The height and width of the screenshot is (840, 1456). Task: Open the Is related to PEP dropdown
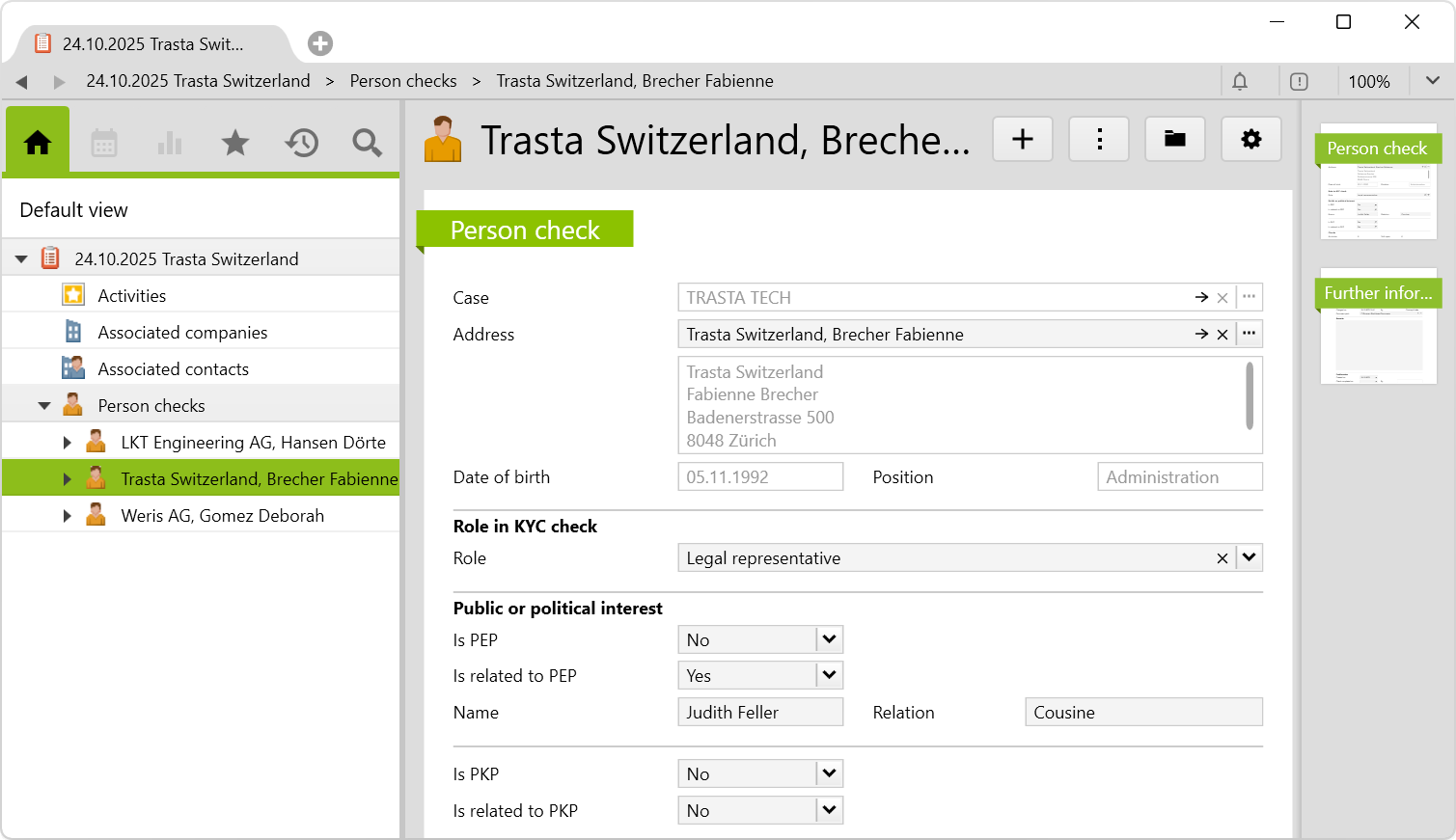pos(829,675)
